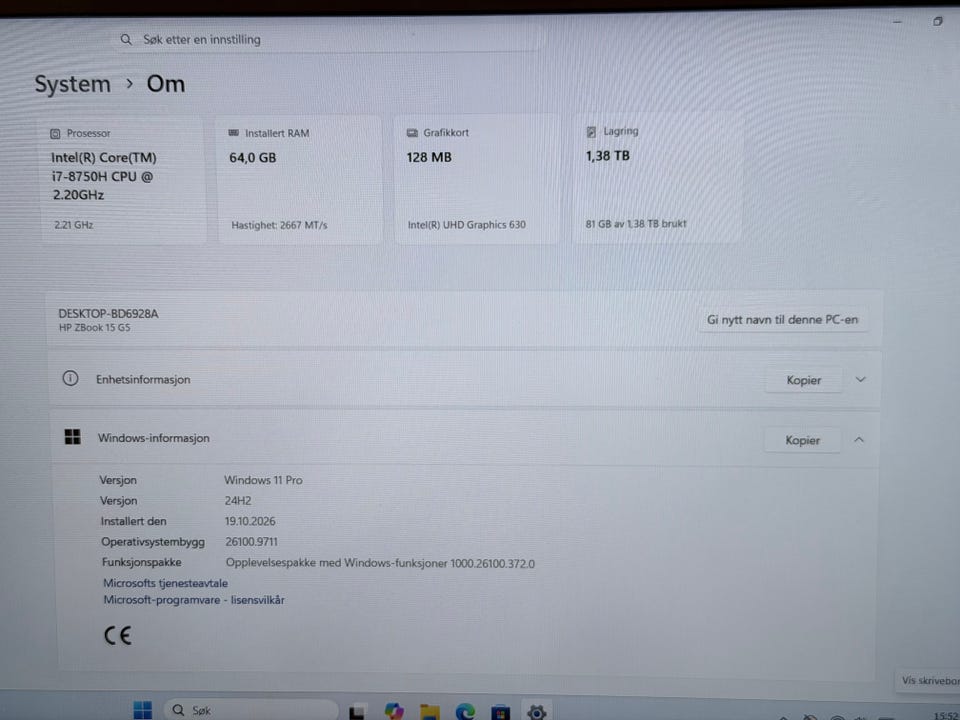This screenshot has width=960, height=720.
Task: Select the Prosessor card
Action: coord(123,181)
